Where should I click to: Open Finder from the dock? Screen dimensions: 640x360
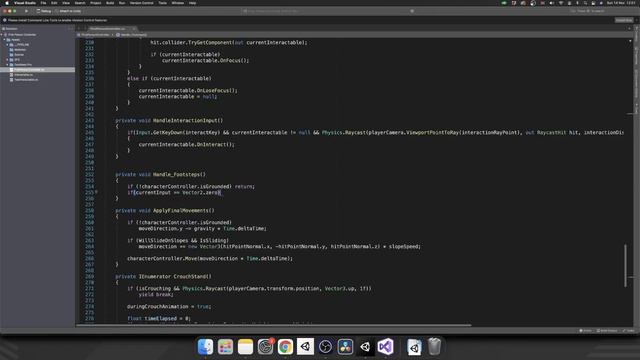(205, 347)
